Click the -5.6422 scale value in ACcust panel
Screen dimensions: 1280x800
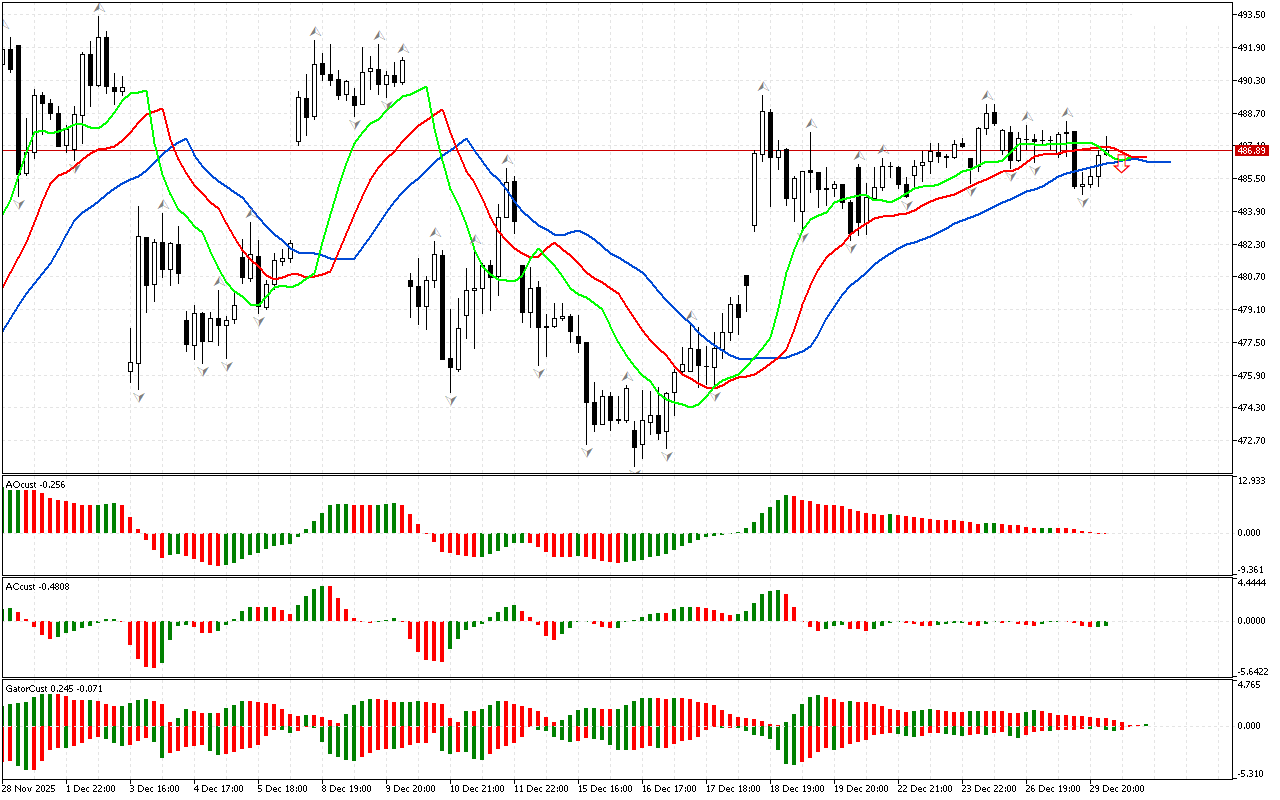coord(1252,671)
